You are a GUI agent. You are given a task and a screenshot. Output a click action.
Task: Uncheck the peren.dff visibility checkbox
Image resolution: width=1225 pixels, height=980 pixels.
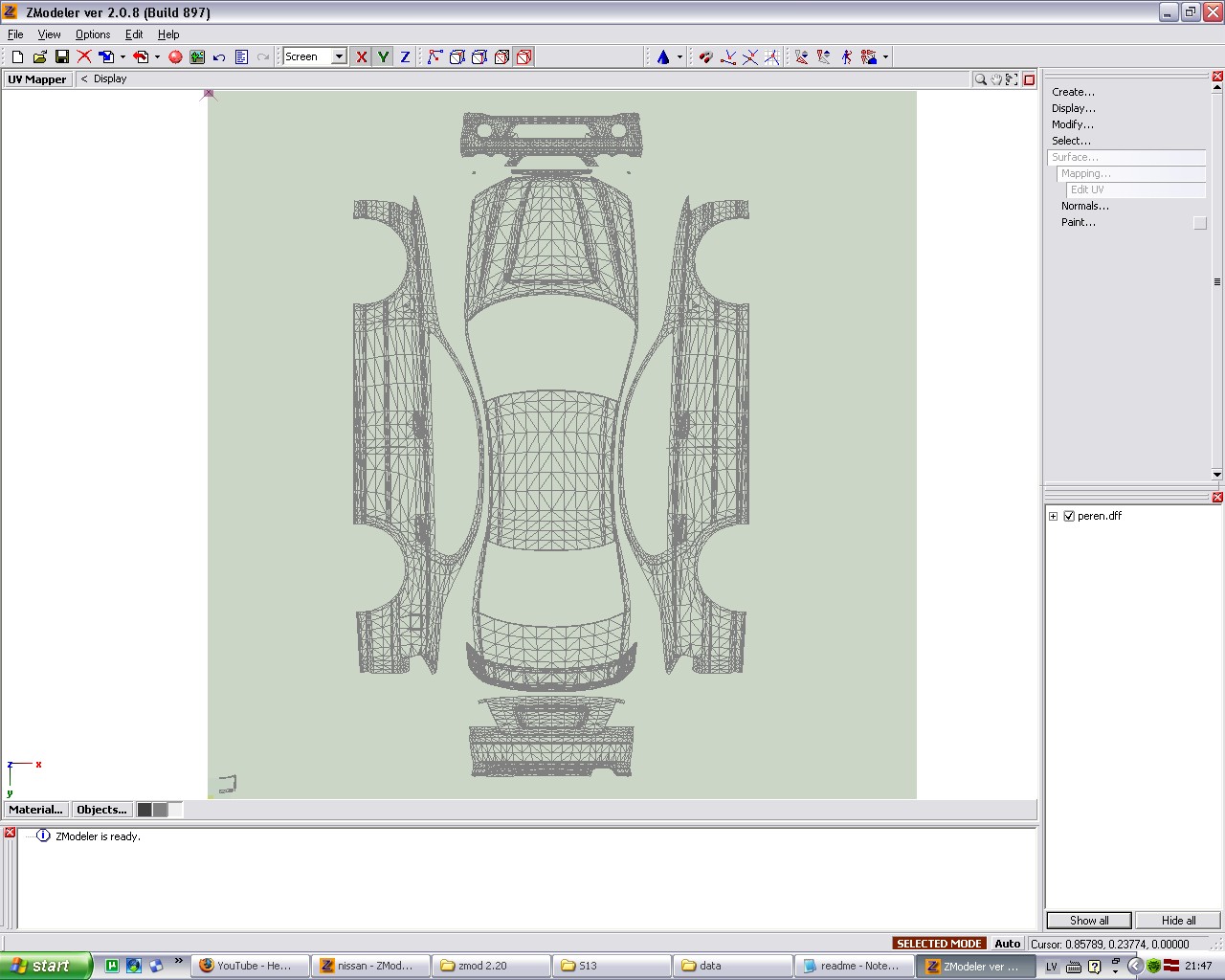1069,516
